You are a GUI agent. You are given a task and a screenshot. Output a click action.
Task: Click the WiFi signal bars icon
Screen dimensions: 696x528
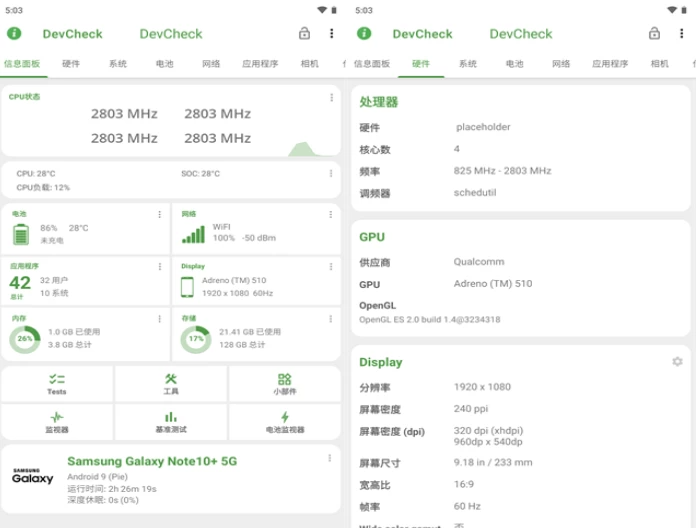[193, 234]
